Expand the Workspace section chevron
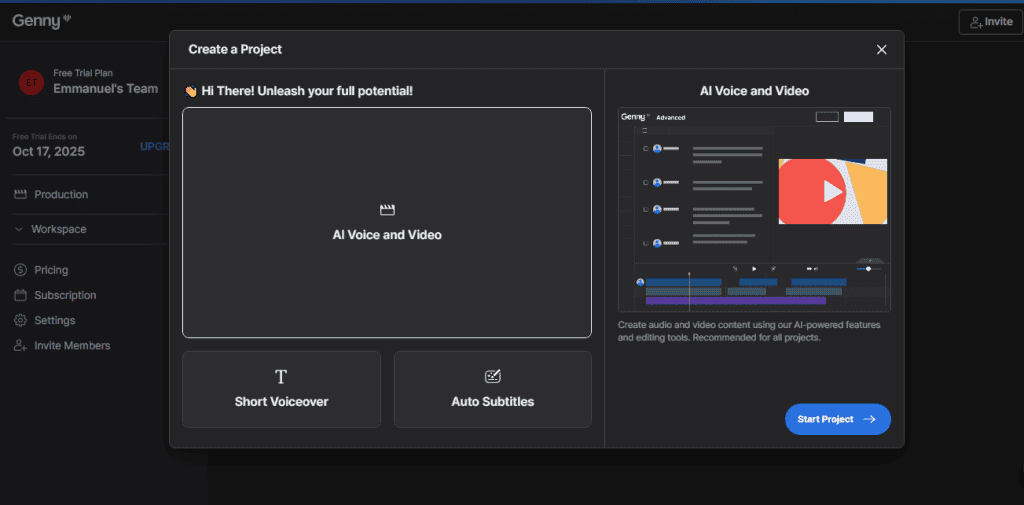 coord(20,229)
